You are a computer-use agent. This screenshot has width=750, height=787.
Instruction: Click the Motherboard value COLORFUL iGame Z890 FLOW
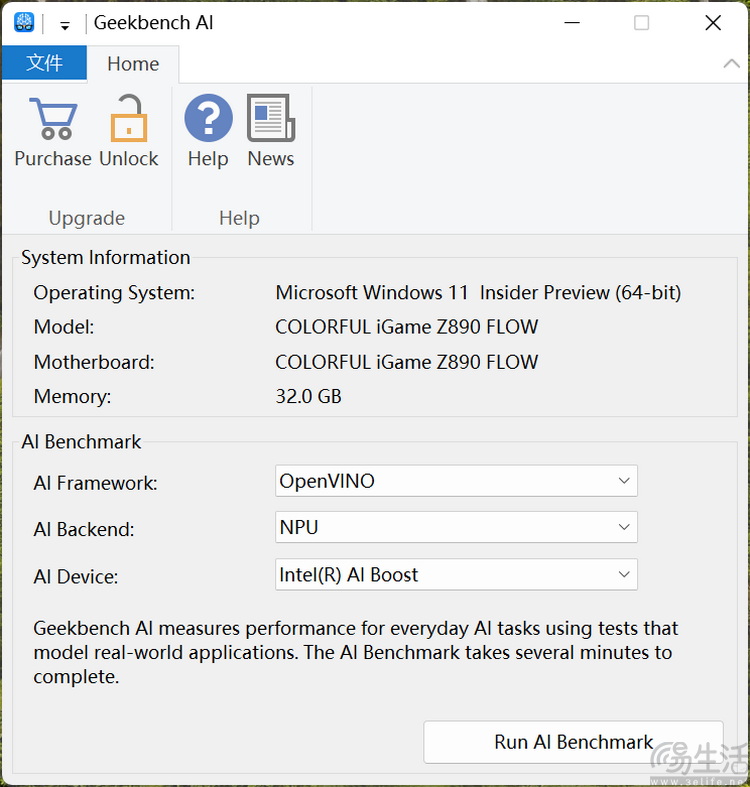tap(407, 362)
